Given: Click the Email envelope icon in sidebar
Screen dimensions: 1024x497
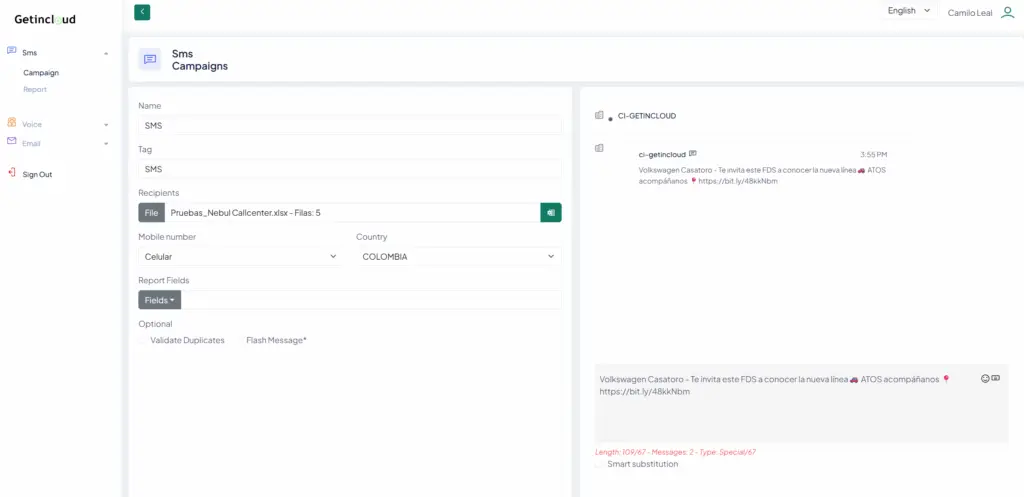Looking at the screenshot, I should 12,142.
